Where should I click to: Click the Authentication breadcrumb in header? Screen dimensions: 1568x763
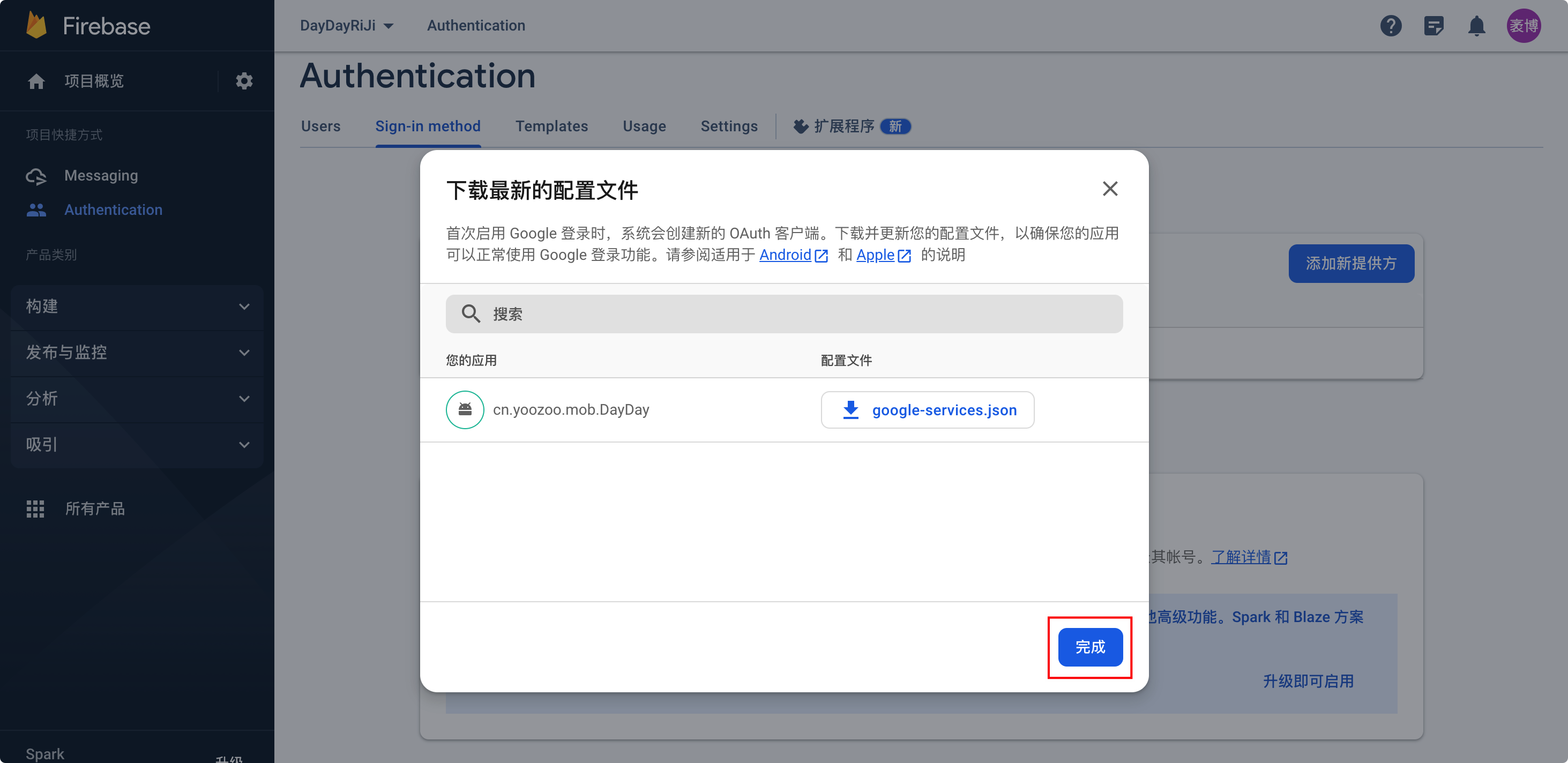(x=475, y=26)
